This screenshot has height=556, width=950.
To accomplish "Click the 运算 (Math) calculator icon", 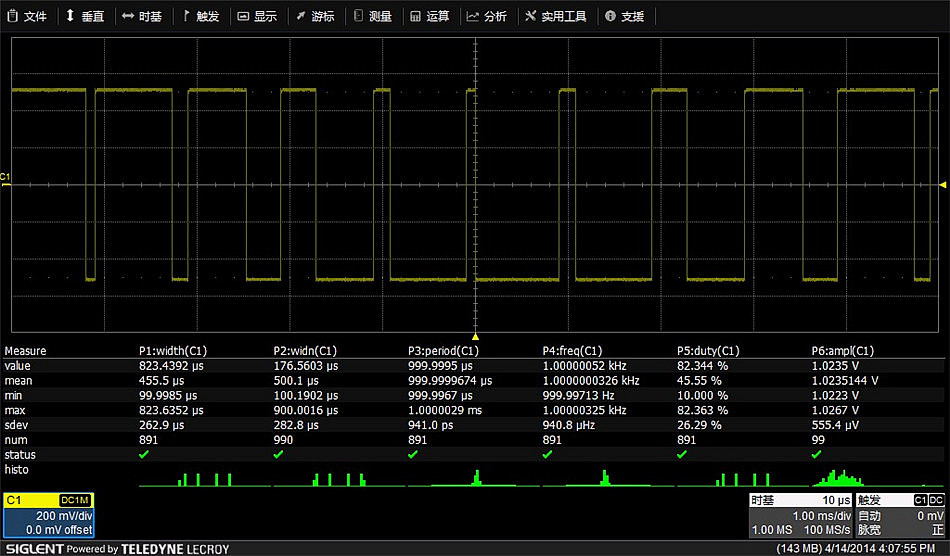I will pos(415,16).
